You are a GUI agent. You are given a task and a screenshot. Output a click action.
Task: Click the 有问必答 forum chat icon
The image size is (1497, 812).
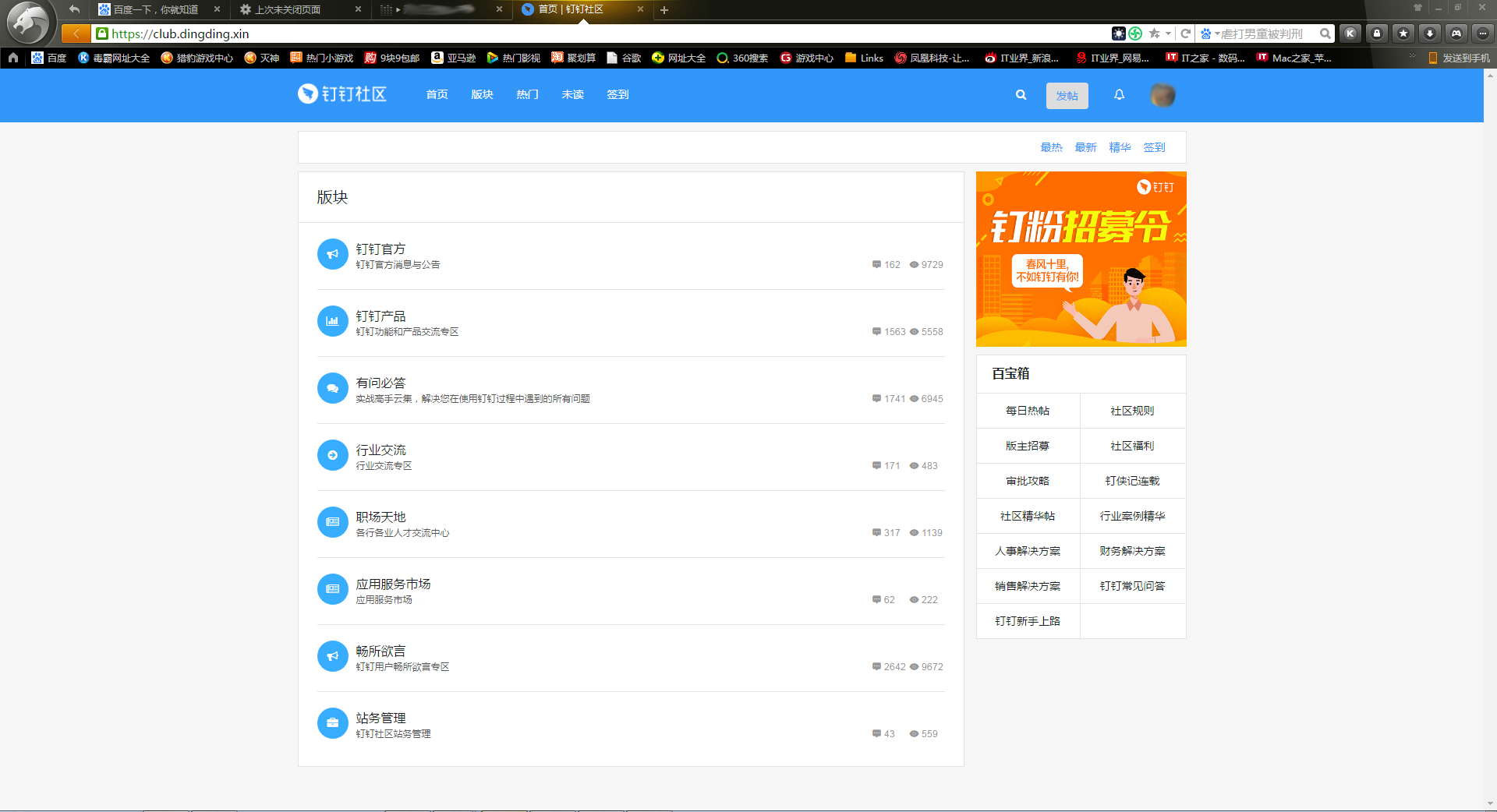click(x=332, y=388)
